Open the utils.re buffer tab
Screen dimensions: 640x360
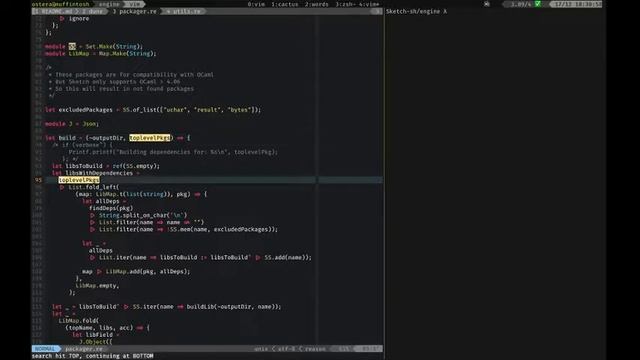184,11
